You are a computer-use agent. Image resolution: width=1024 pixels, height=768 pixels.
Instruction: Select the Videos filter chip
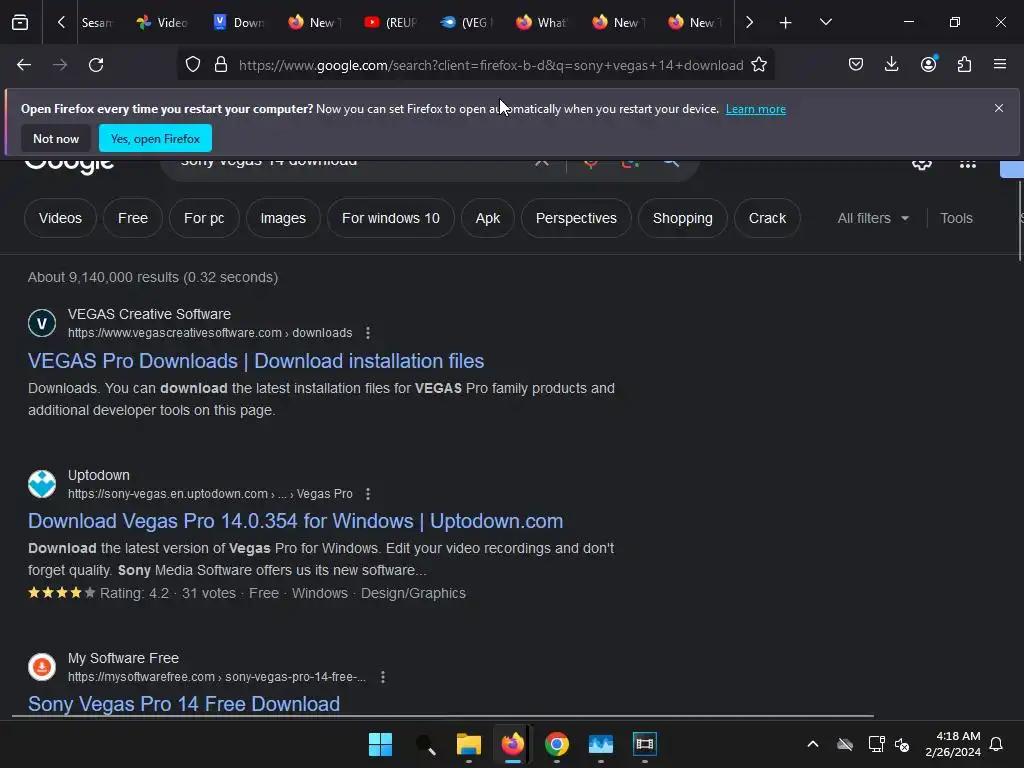tap(60, 218)
